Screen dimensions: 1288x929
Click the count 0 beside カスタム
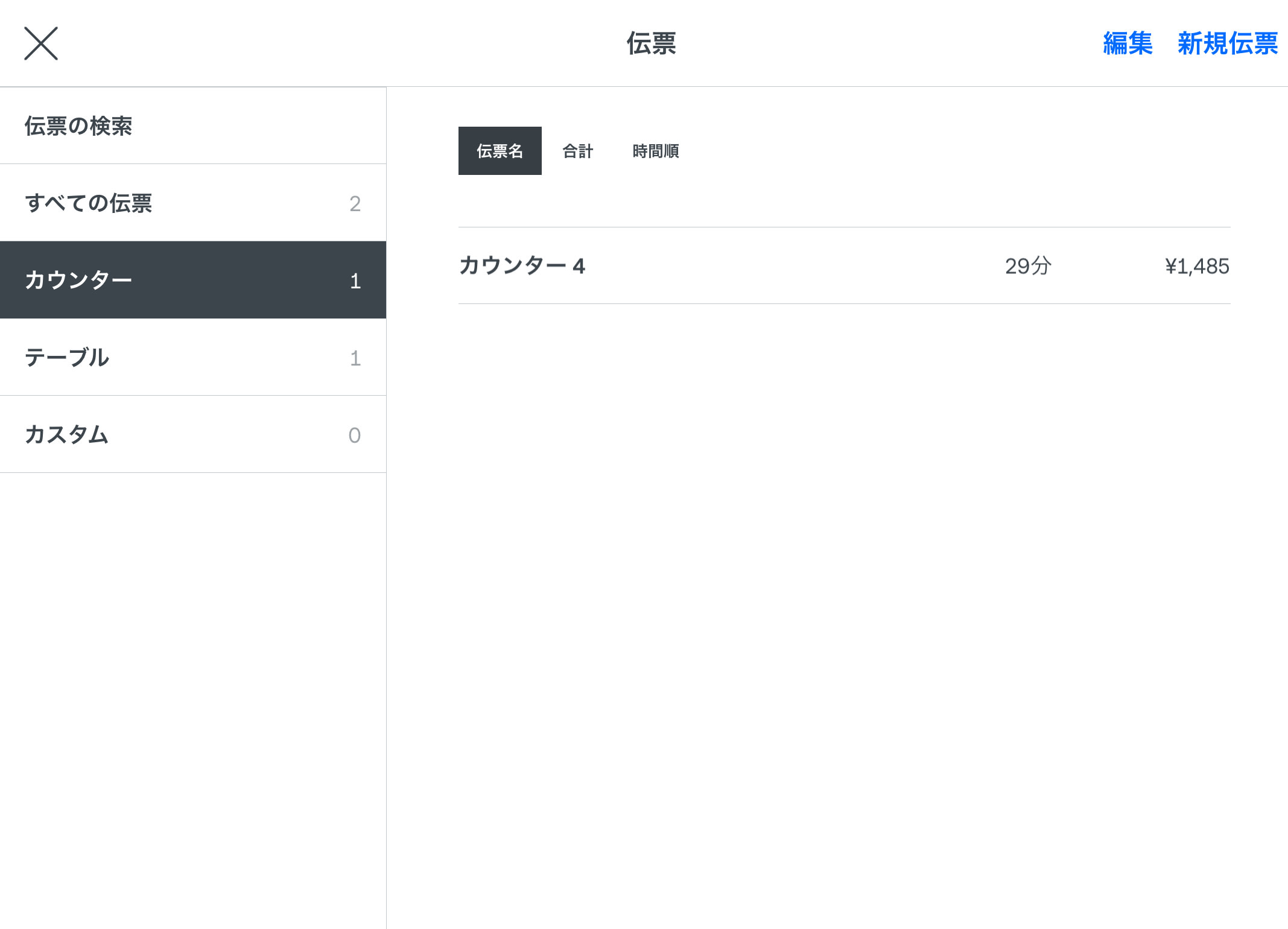pyautogui.click(x=355, y=436)
